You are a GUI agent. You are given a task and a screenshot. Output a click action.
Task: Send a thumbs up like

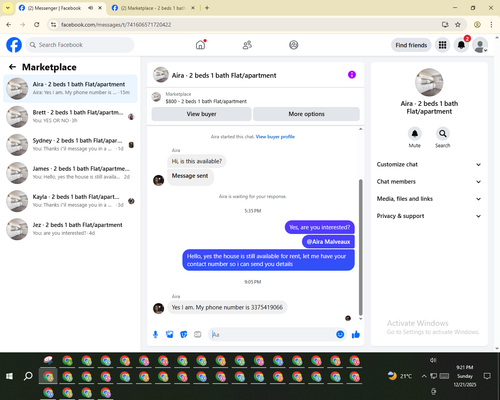tap(356, 334)
